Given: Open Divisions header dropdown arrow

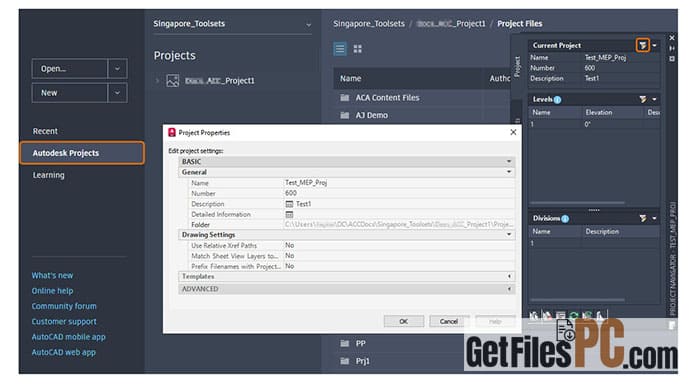Looking at the screenshot, I should tap(654, 218).
